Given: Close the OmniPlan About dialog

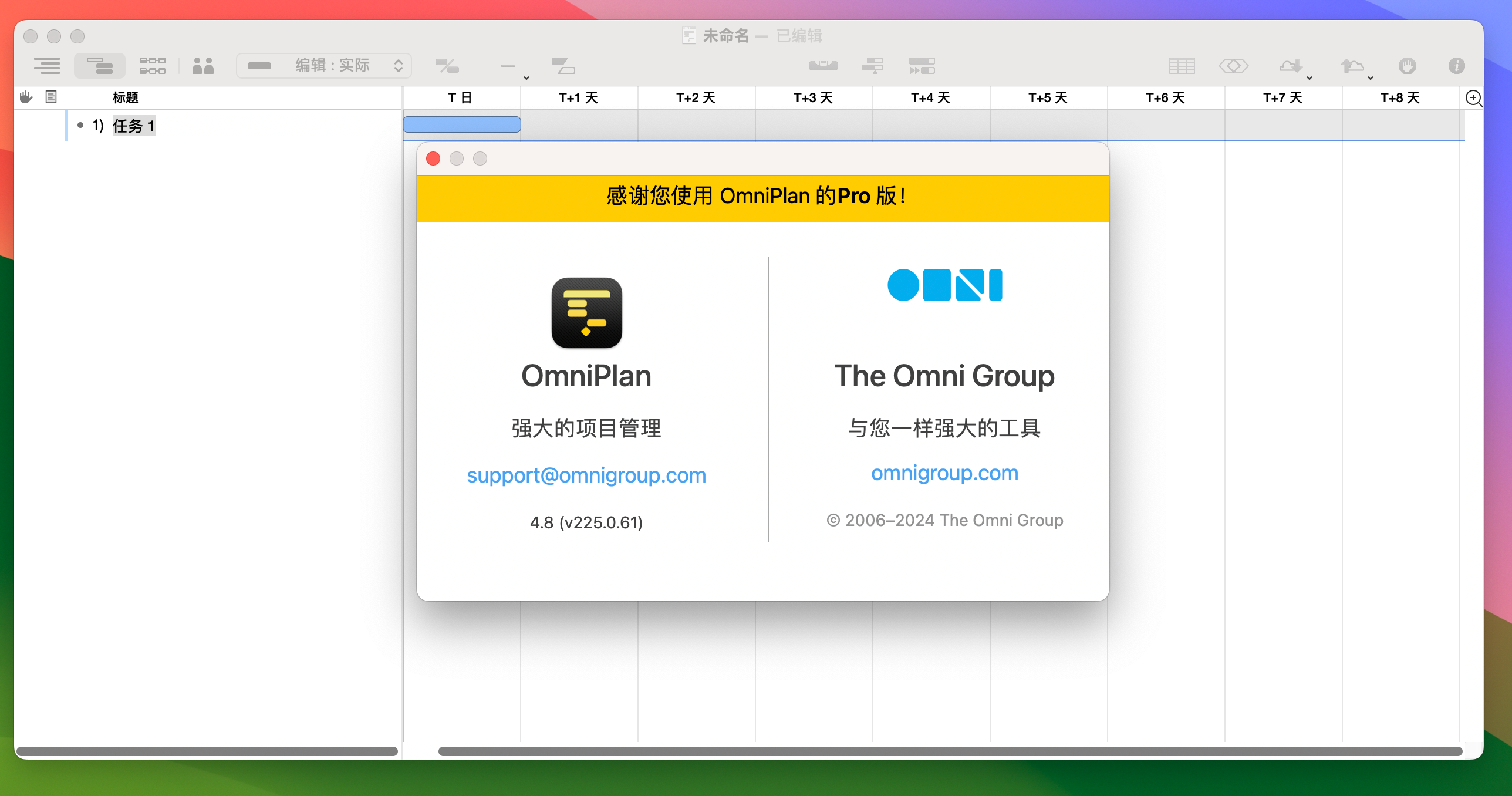Looking at the screenshot, I should (x=433, y=158).
